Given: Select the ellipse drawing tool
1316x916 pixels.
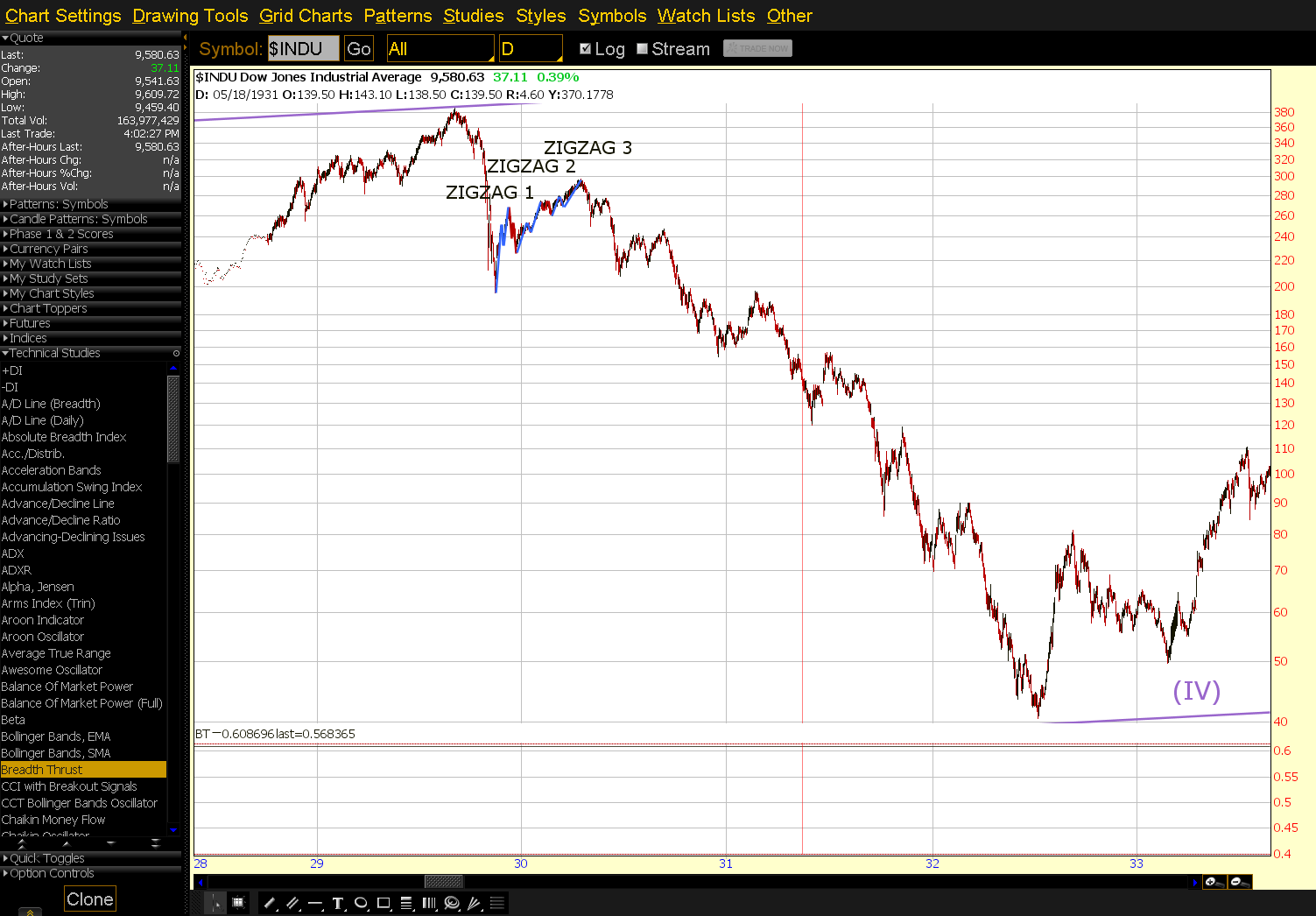Looking at the screenshot, I should [361, 903].
